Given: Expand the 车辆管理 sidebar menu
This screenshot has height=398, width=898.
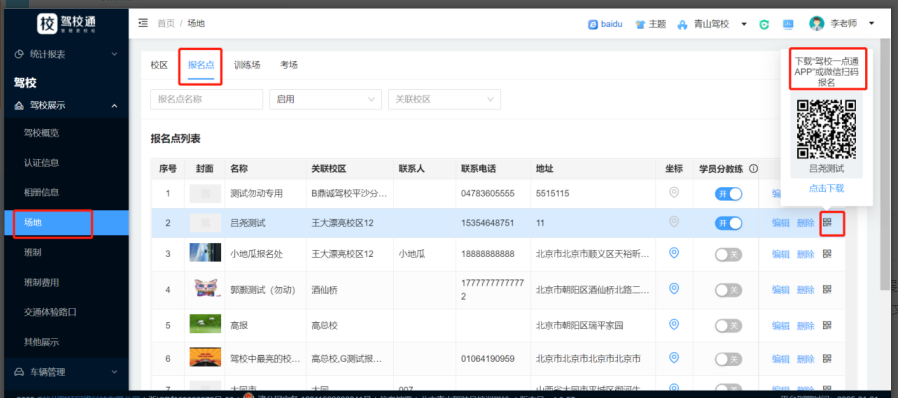Looking at the screenshot, I should pyautogui.click(x=66, y=372).
